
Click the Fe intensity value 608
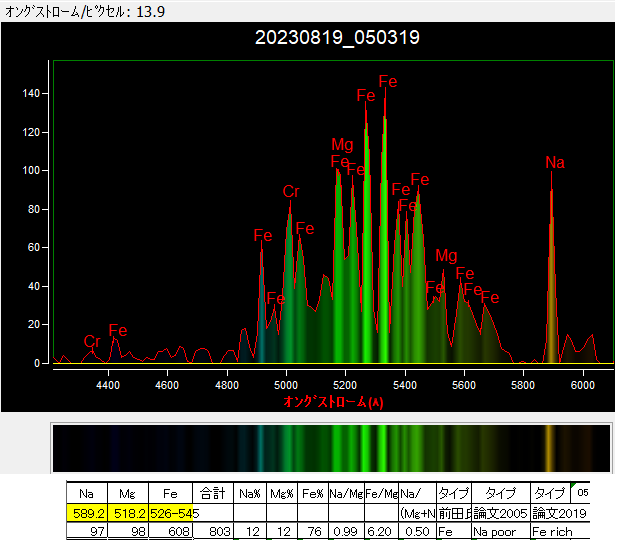coord(173,532)
